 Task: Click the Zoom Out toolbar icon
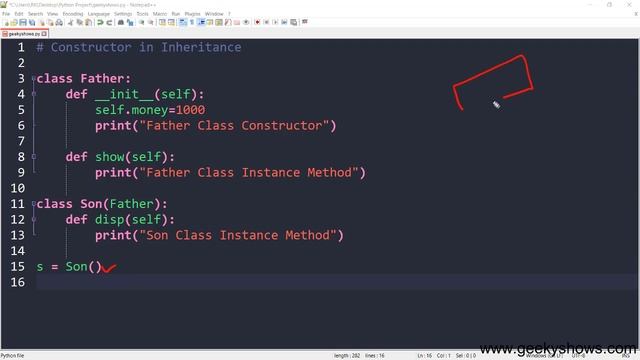[151, 22]
